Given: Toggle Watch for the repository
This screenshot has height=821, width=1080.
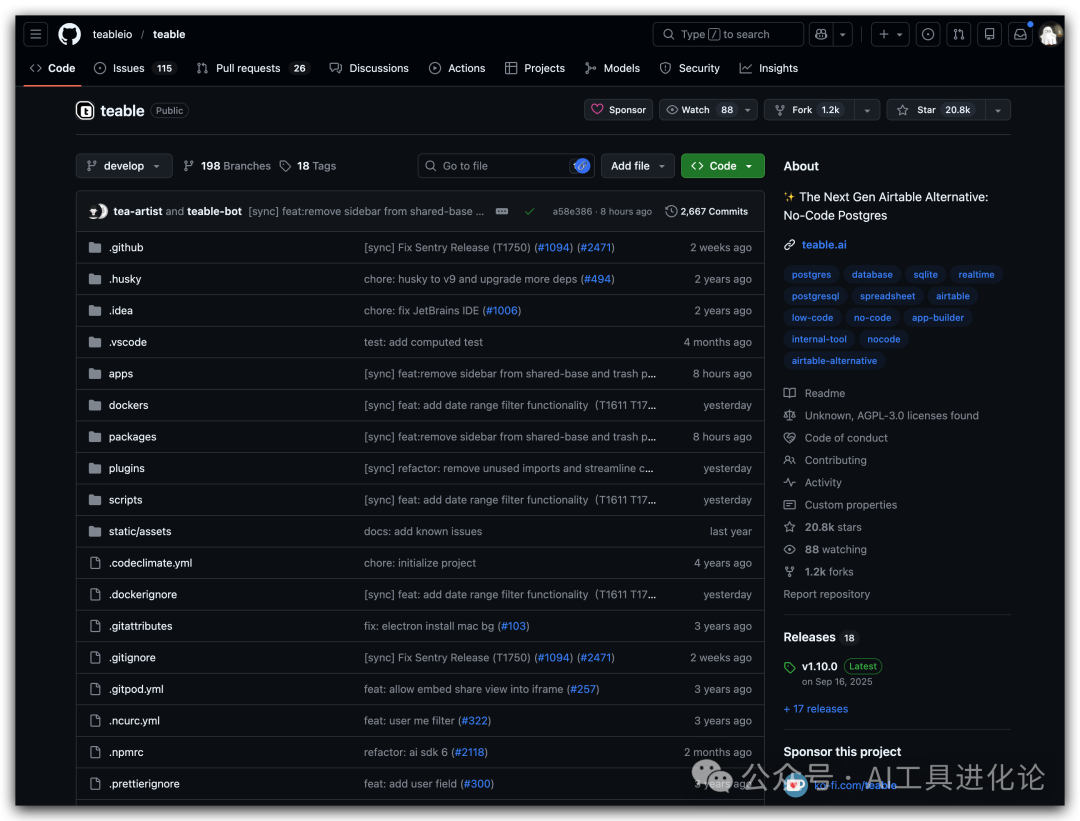Looking at the screenshot, I should 699,110.
